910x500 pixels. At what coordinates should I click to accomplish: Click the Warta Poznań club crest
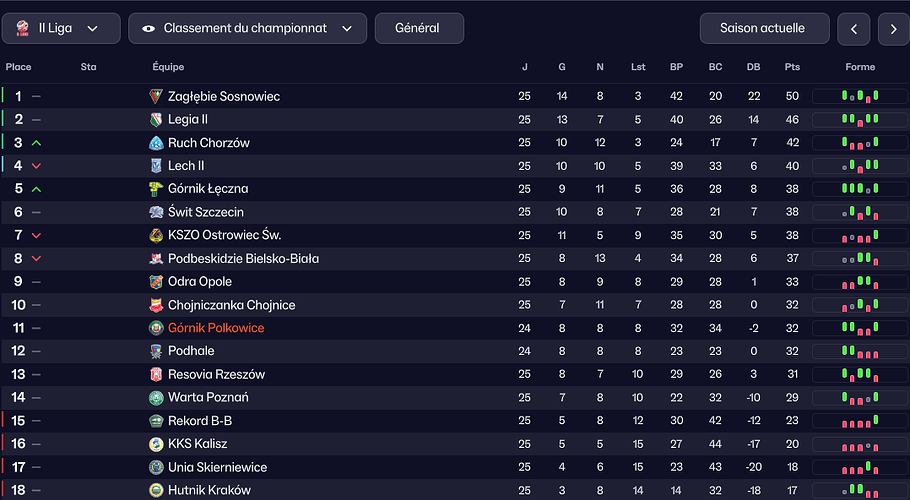coord(156,398)
